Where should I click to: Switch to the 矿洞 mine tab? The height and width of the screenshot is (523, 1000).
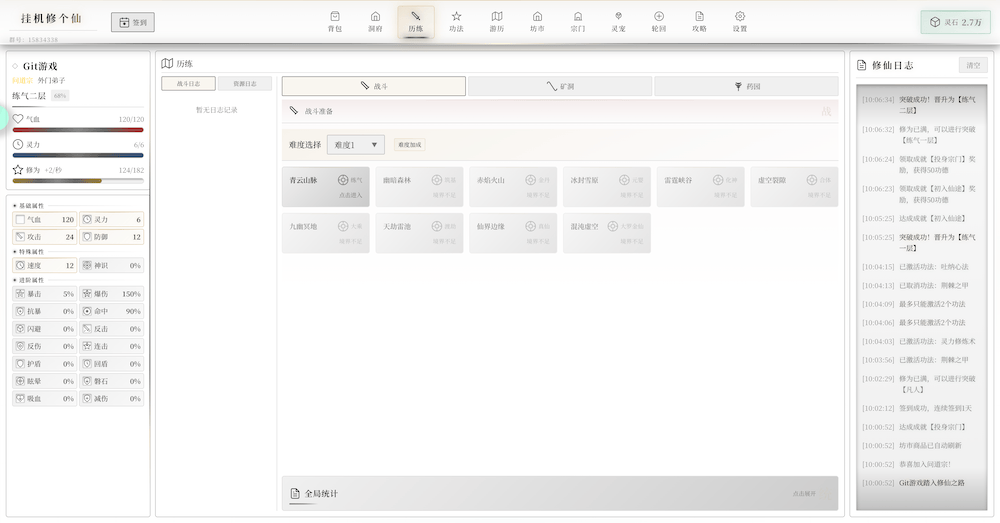(560, 87)
